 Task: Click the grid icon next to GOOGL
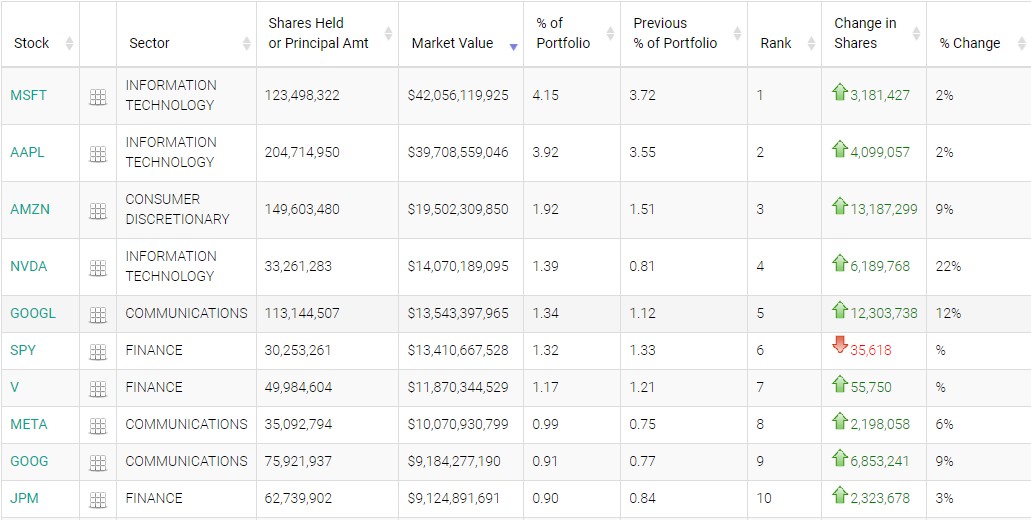point(98,315)
